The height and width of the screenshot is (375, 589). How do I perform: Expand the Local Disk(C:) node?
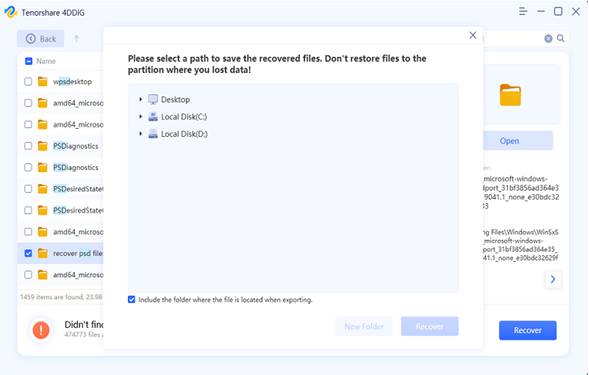pyautogui.click(x=140, y=116)
